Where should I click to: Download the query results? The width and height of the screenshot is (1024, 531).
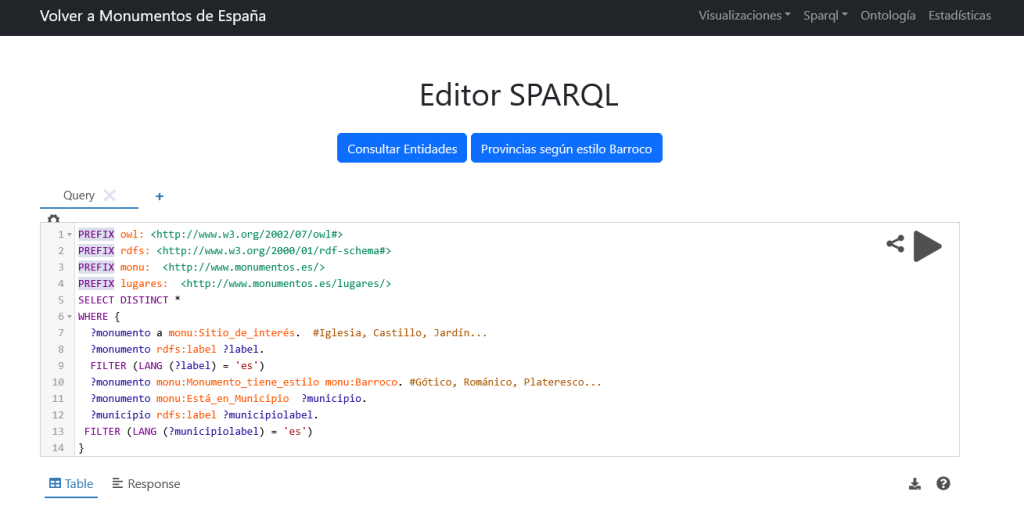click(914, 484)
